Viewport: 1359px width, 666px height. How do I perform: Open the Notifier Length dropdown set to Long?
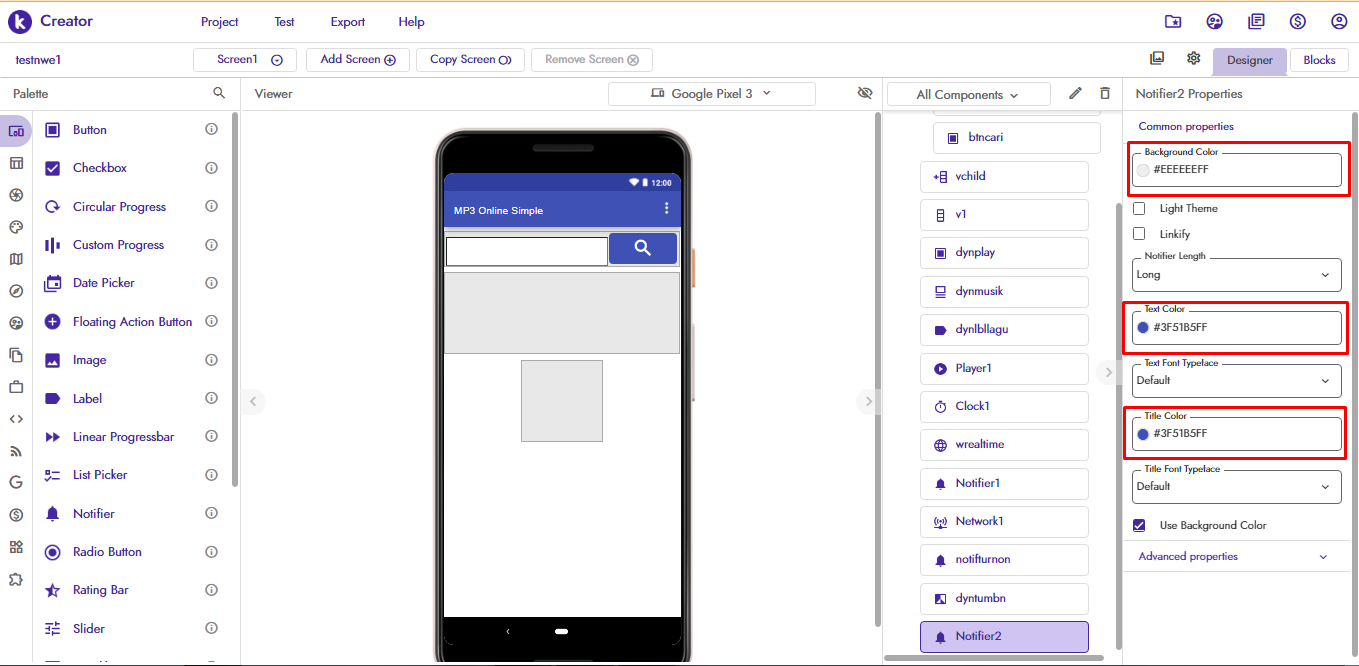click(x=1236, y=274)
